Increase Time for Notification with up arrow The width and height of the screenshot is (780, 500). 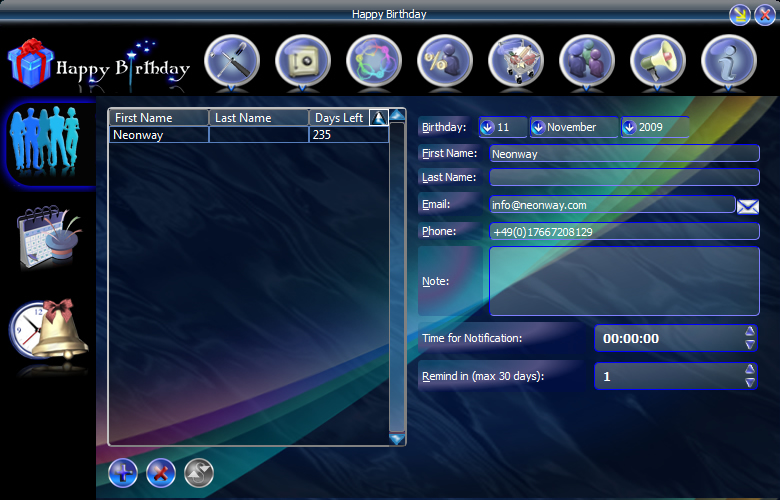(x=750, y=331)
